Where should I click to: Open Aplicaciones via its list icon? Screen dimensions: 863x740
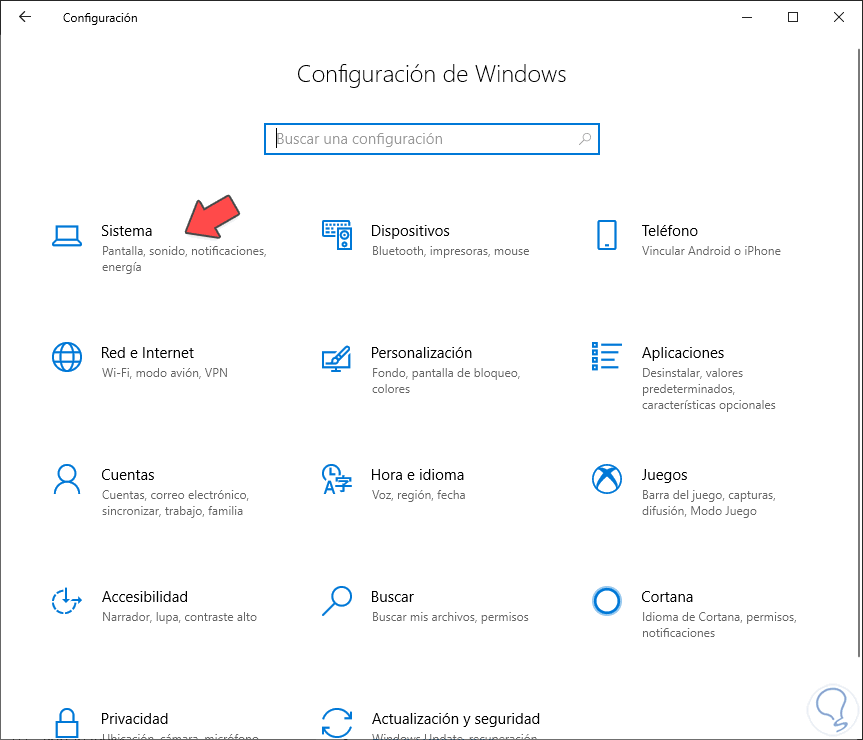(x=606, y=356)
